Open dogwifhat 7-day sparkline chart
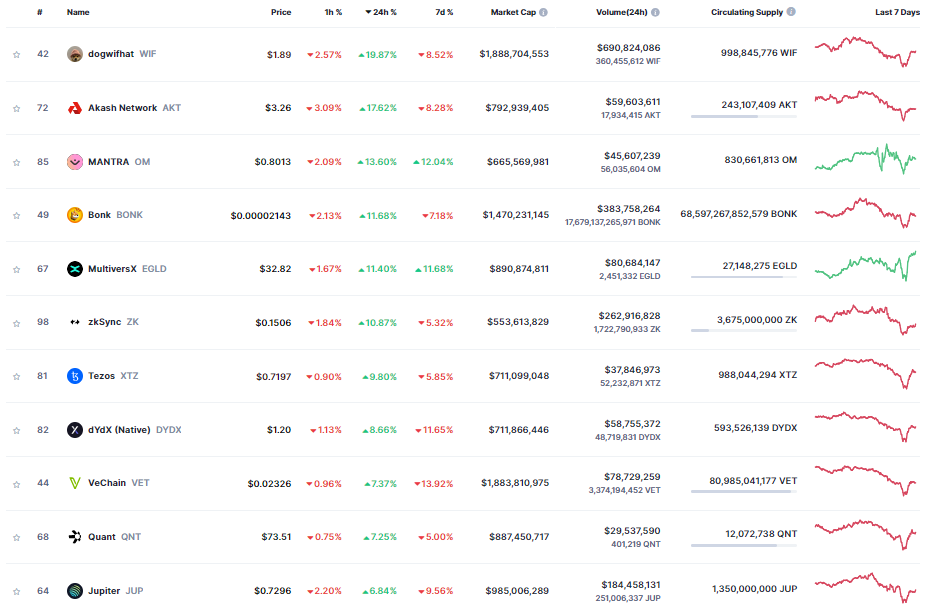The width and height of the screenshot is (930, 612). tap(865, 52)
